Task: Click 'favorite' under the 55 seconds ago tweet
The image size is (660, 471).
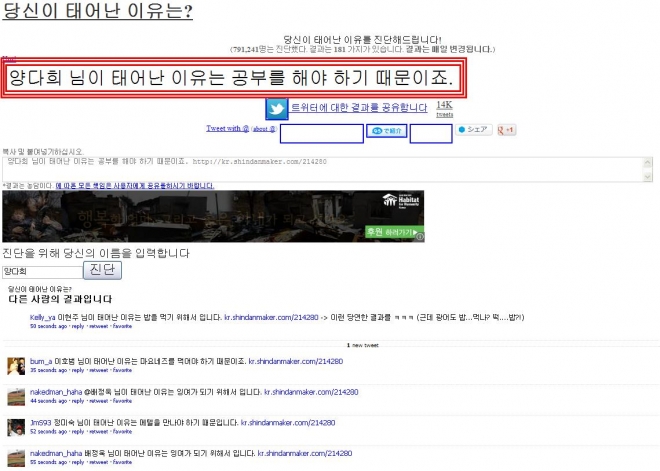Action: click(x=122, y=462)
